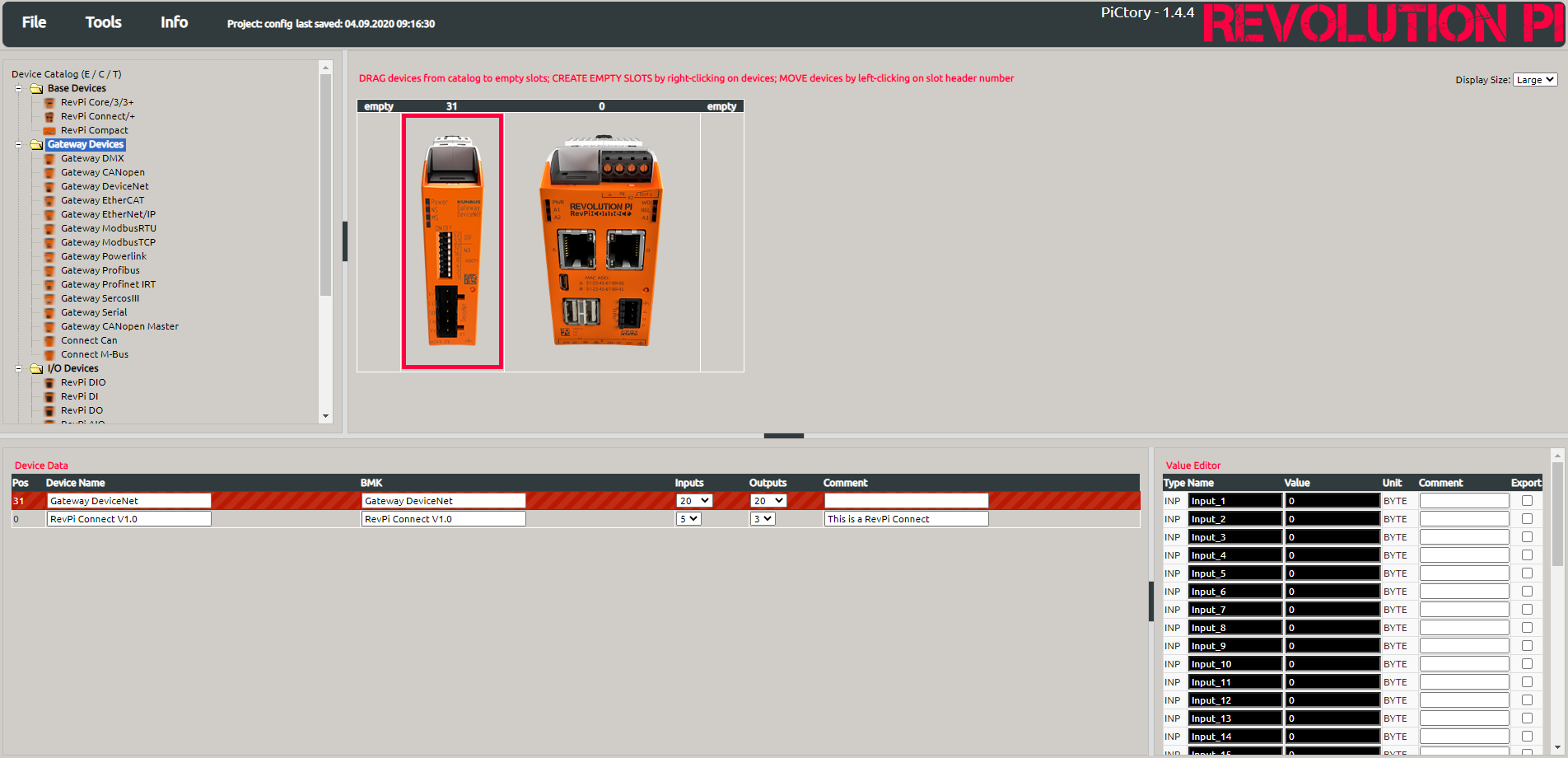Tick the Export checkbox for Input_6

pyautogui.click(x=1527, y=592)
